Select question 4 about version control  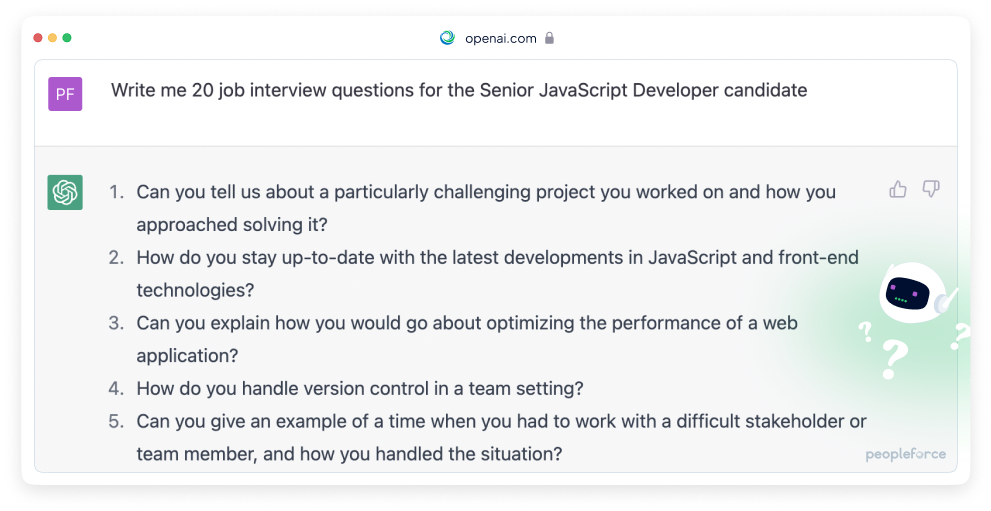click(x=360, y=388)
